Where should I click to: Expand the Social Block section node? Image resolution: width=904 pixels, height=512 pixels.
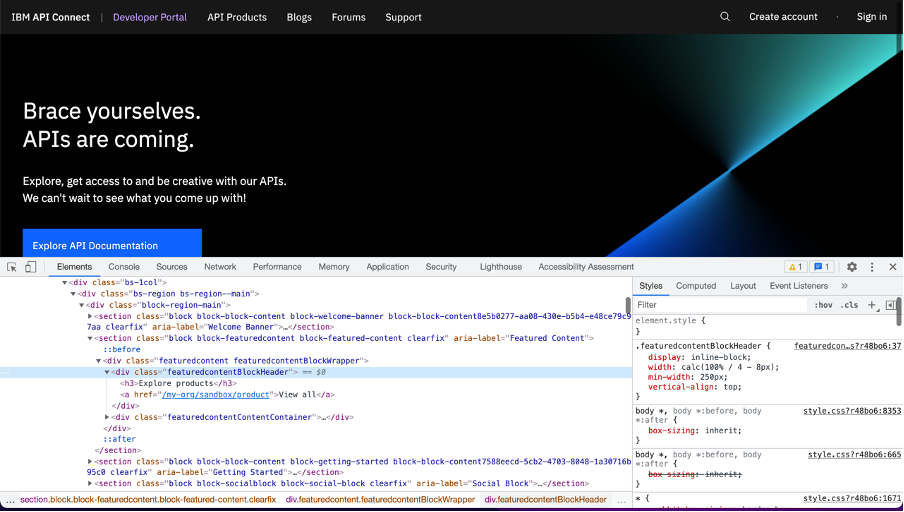(x=90, y=484)
